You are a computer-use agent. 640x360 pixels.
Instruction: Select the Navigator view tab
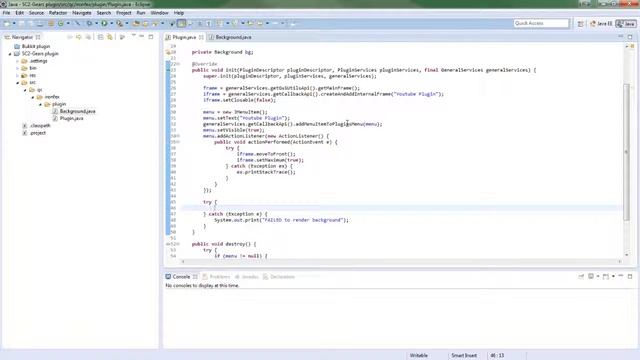coord(22,37)
